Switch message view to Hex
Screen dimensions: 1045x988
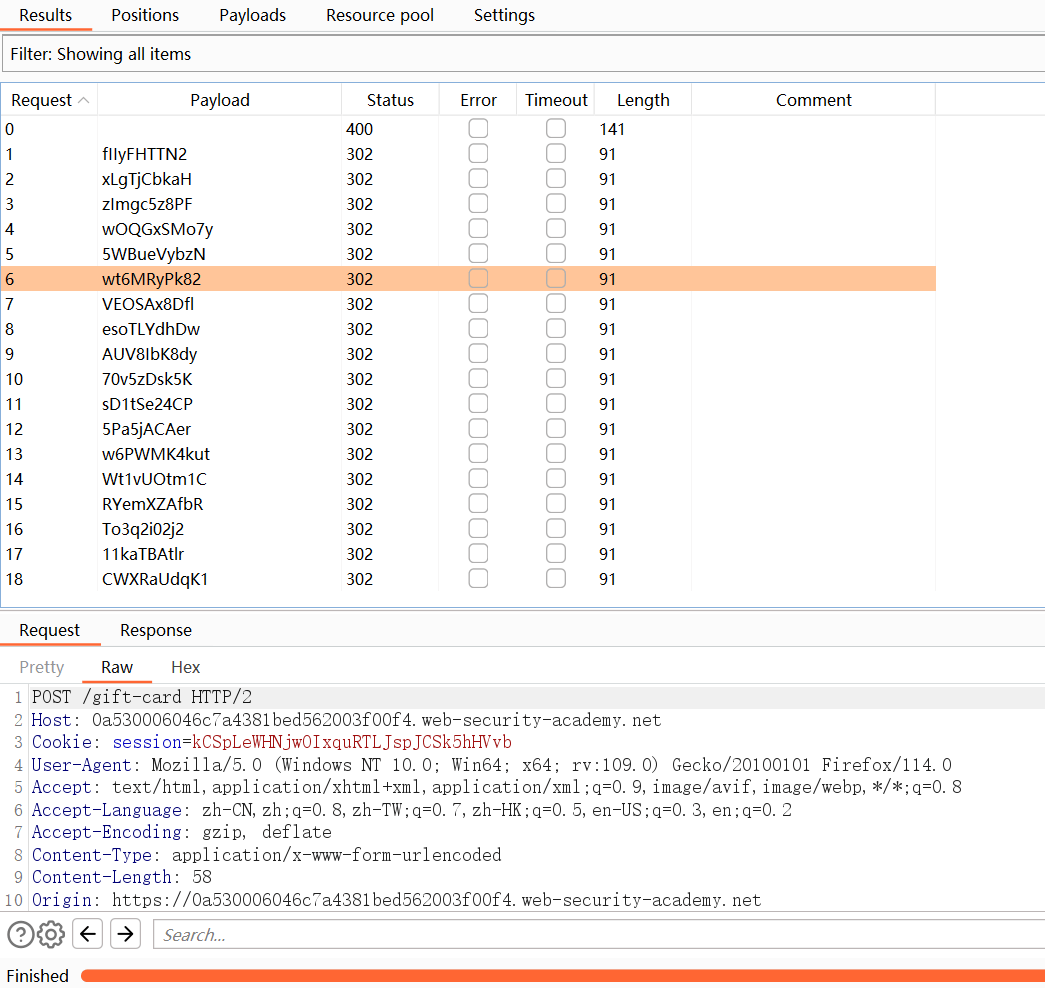[x=185, y=667]
